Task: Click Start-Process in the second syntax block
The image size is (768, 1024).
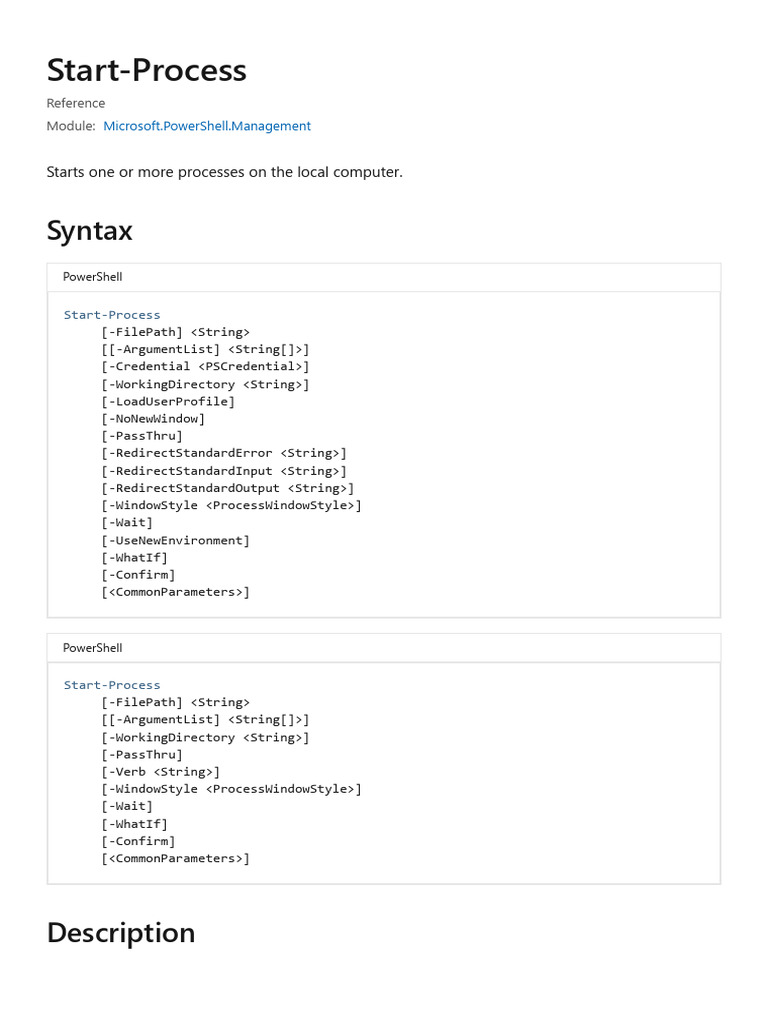Action: click(112, 685)
